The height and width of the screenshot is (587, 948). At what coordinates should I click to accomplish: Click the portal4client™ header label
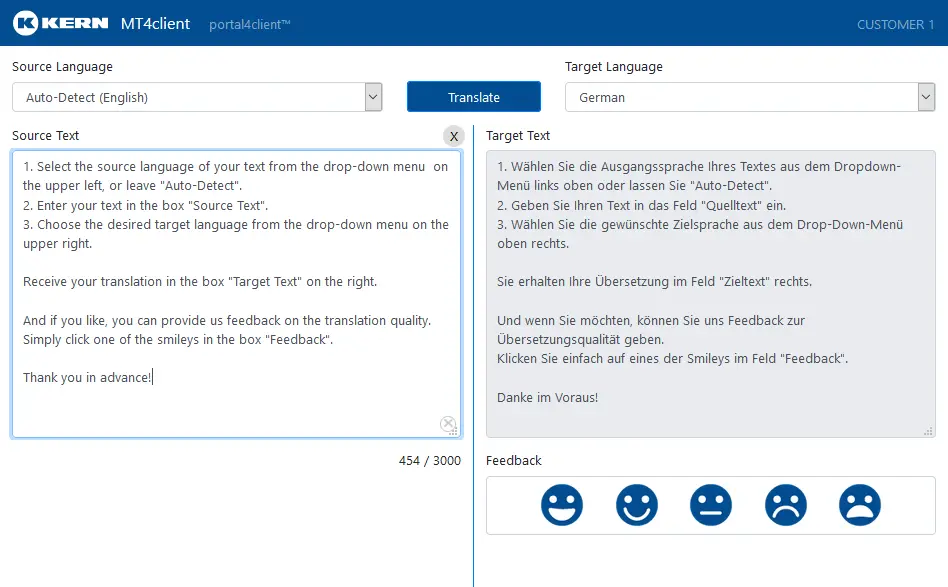(x=249, y=24)
